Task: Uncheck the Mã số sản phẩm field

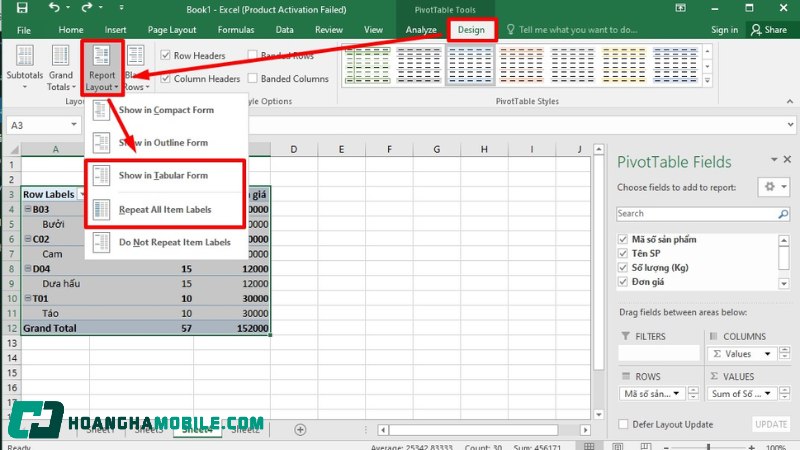Action: [622, 239]
